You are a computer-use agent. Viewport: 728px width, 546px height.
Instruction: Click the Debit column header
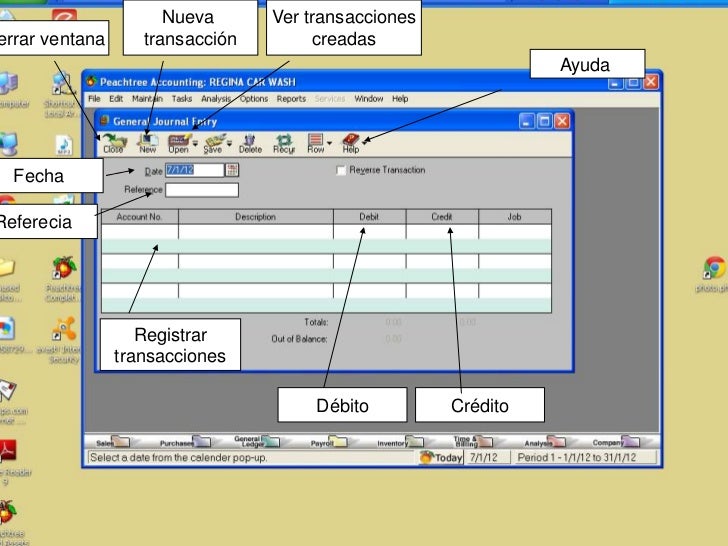pos(370,217)
